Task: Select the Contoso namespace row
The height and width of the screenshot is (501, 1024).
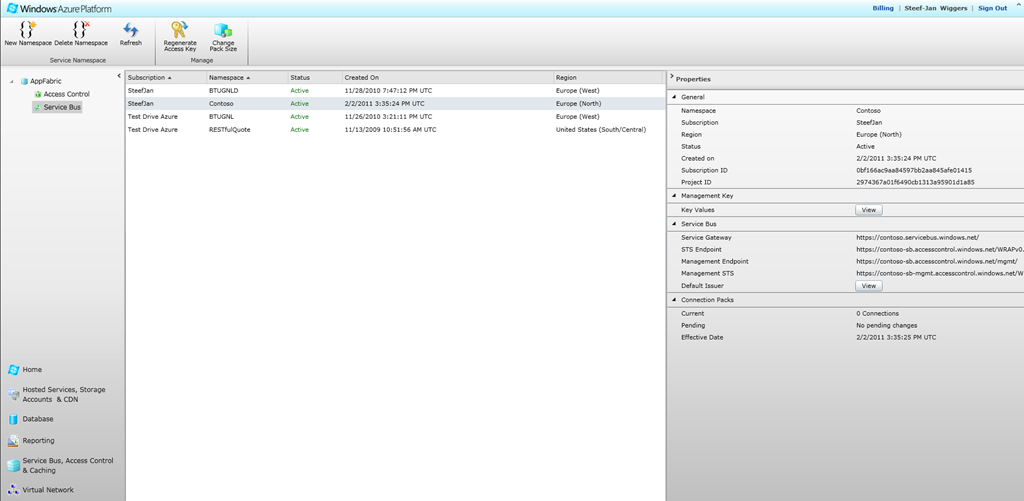Action: point(394,104)
